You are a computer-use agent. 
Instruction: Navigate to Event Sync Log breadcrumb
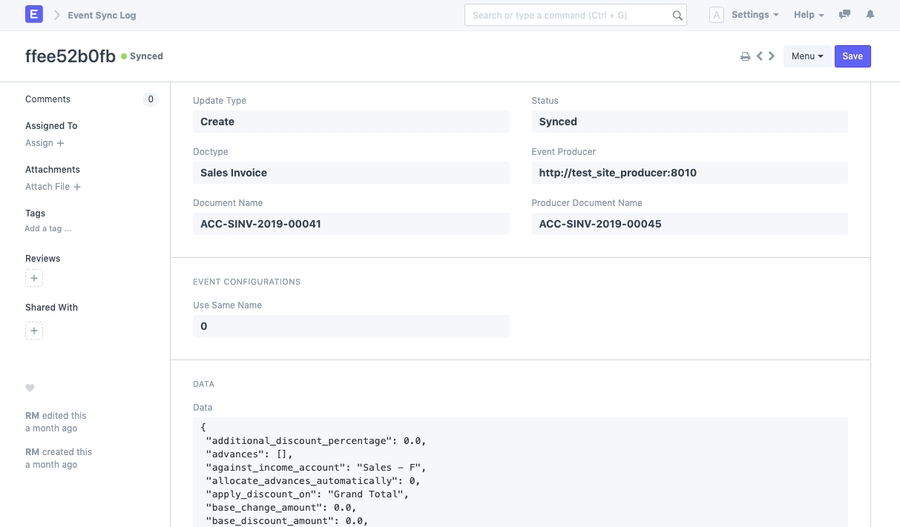(x=102, y=16)
